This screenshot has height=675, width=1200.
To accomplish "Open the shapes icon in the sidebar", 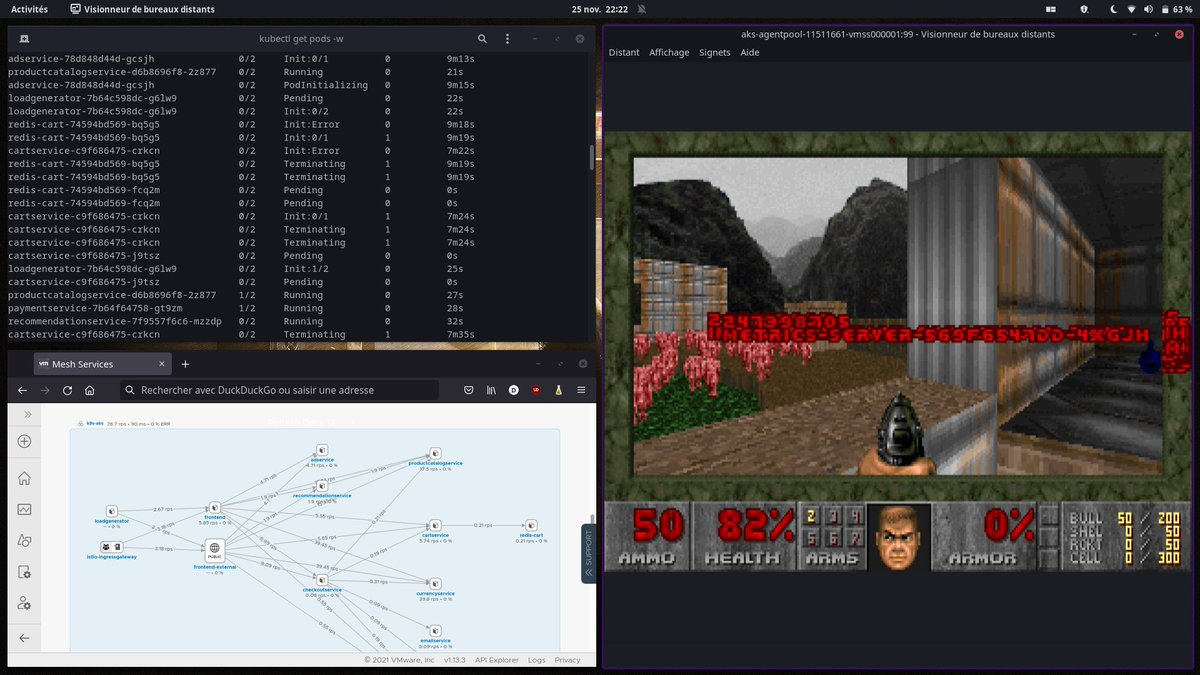I will (24, 540).
